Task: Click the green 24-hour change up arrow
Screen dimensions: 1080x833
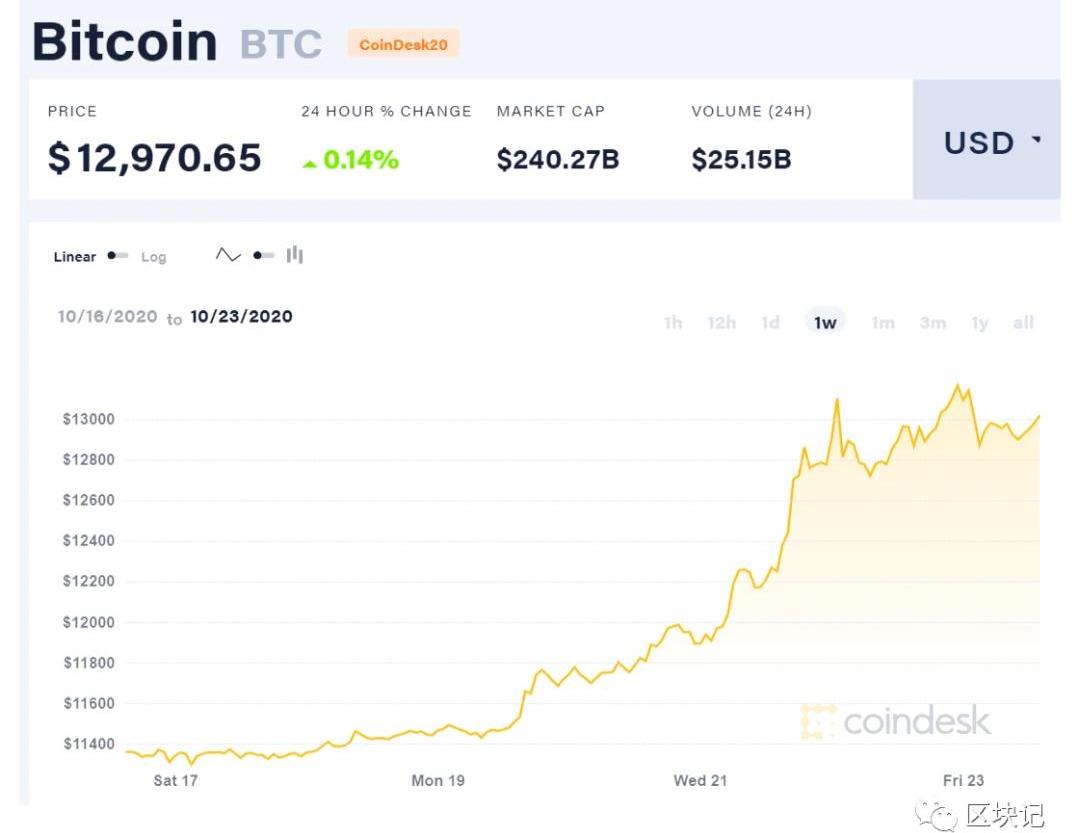Action: tap(310, 162)
